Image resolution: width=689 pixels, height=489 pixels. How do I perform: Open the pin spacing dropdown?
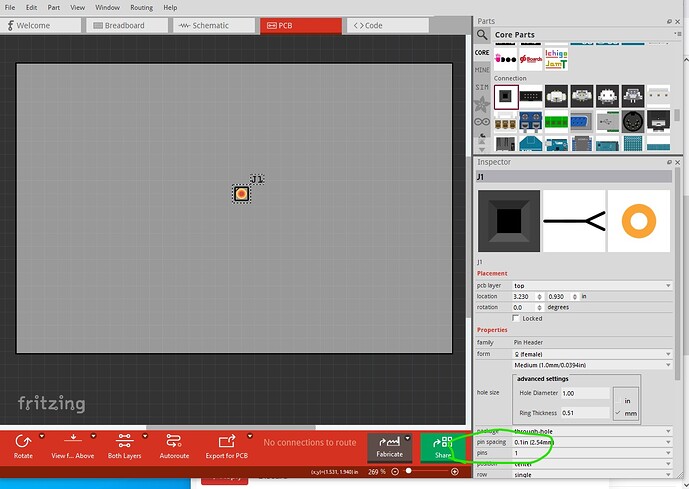pyautogui.click(x=591, y=441)
